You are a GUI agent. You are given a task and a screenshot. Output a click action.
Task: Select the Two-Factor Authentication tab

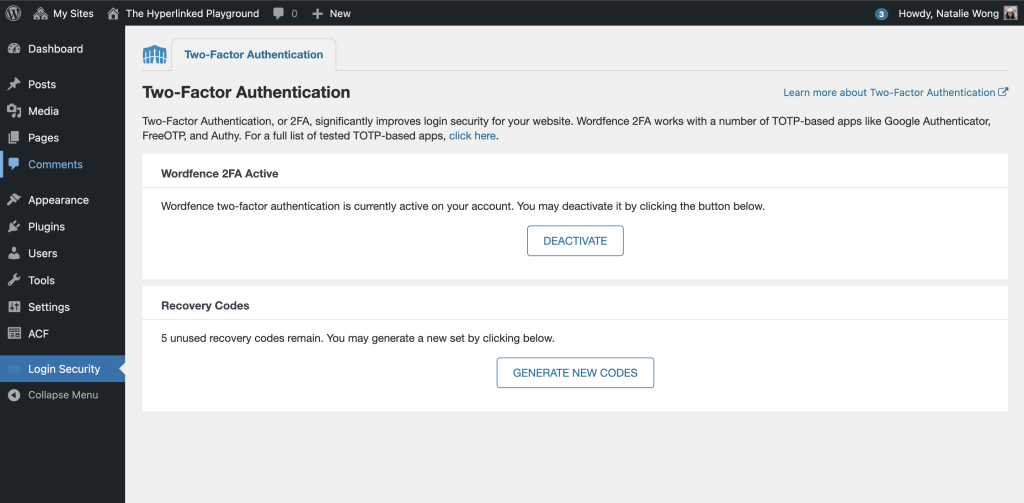click(253, 55)
